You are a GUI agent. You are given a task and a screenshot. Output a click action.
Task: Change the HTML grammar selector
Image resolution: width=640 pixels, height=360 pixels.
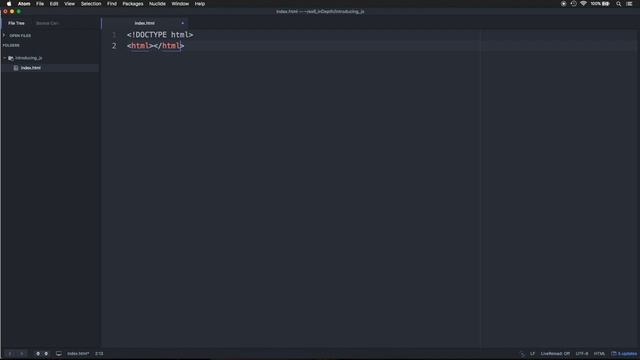click(x=600, y=353)
